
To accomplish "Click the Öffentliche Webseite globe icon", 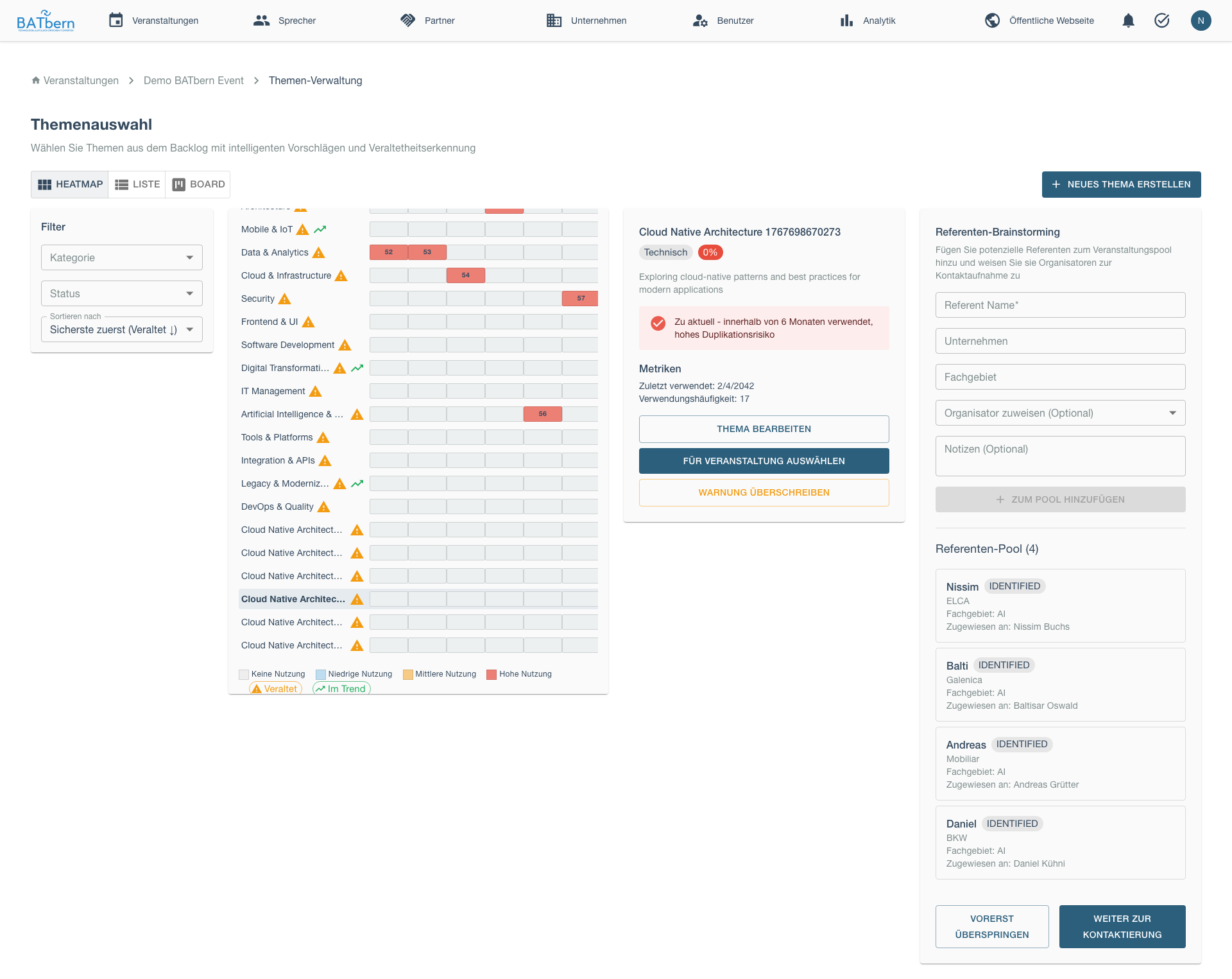I will 993,21.
